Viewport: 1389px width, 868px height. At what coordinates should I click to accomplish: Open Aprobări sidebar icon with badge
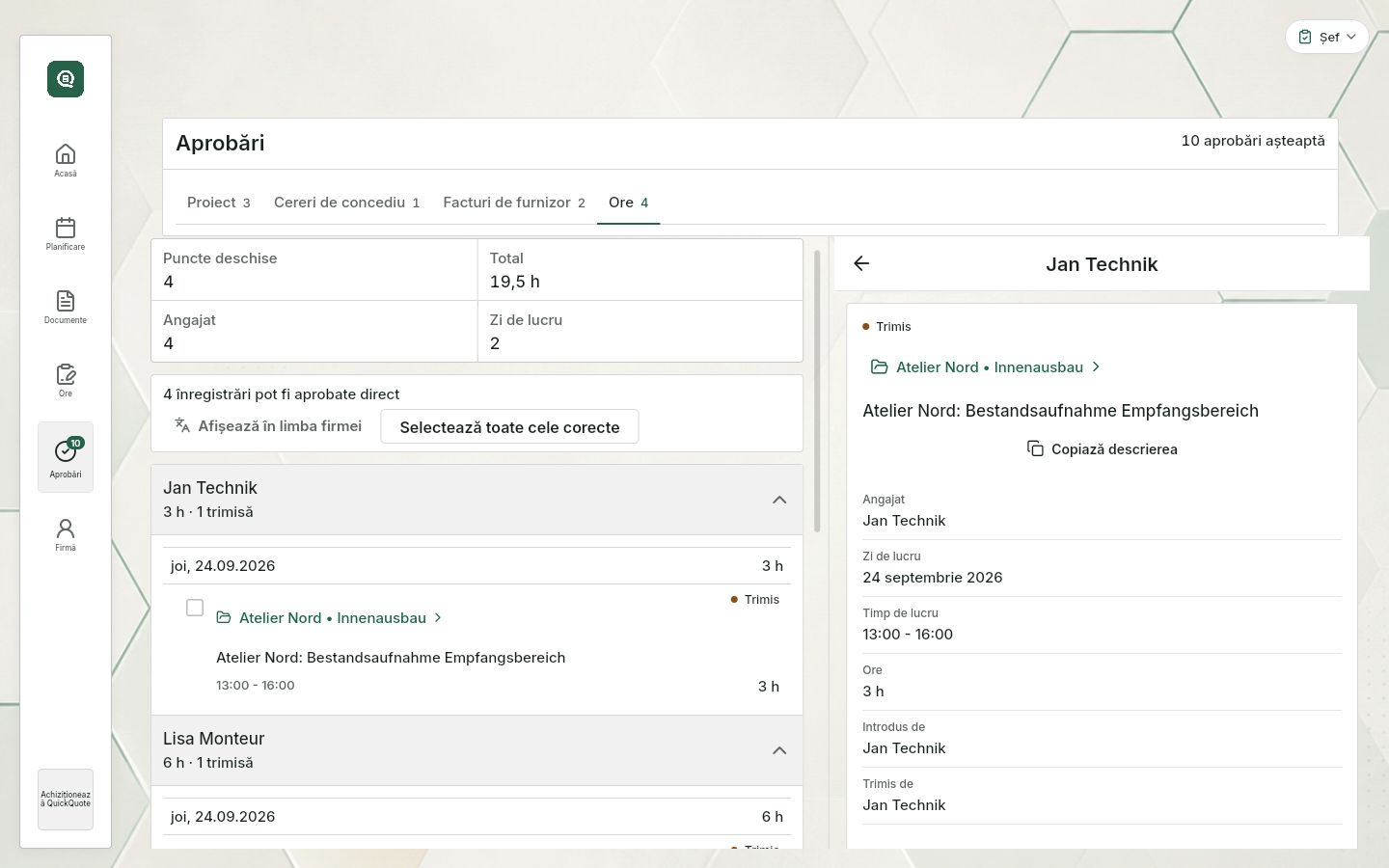[66, 450]
